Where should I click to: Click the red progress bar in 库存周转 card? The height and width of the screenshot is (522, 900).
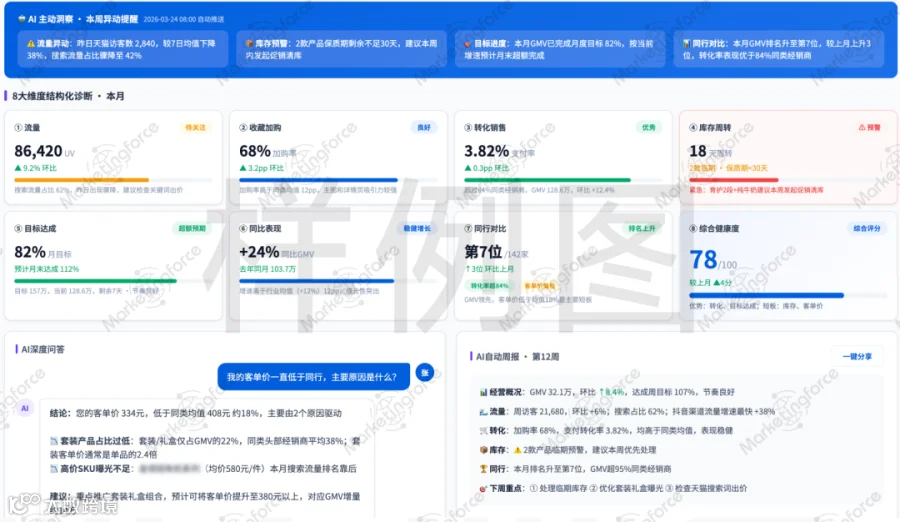click(x=734, y=180)
